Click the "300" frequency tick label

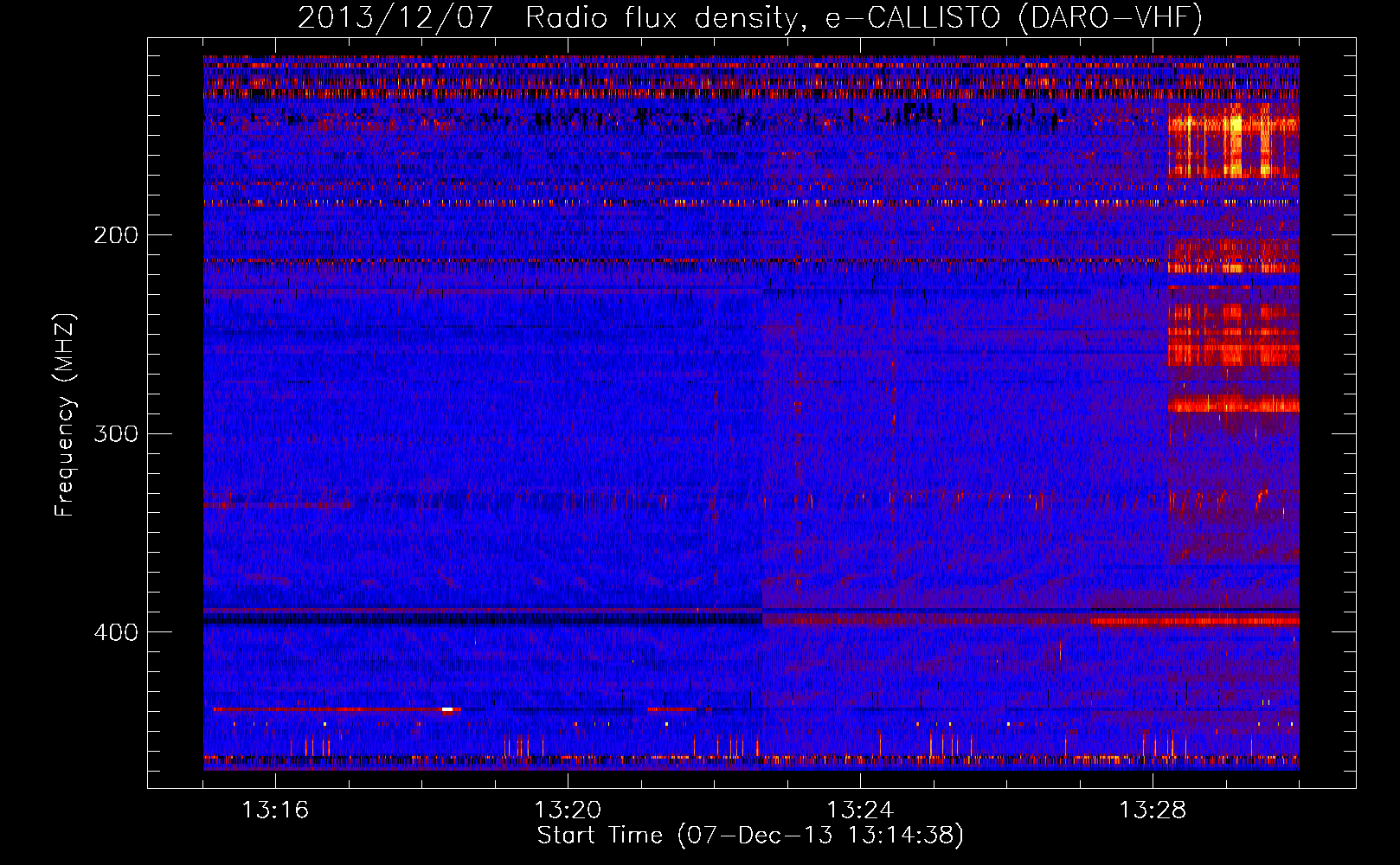(116, 433)
